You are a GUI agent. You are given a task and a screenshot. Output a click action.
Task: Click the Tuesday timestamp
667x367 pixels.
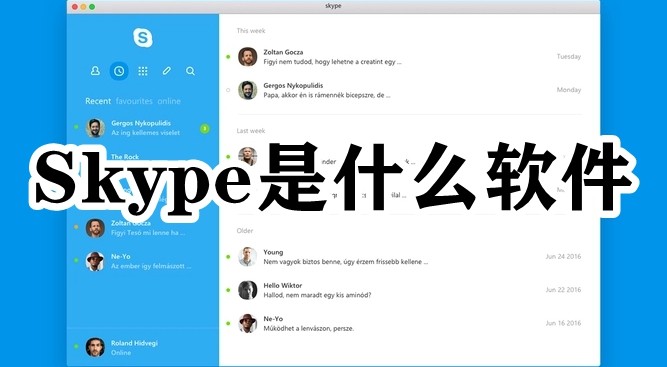coord(569,57)
